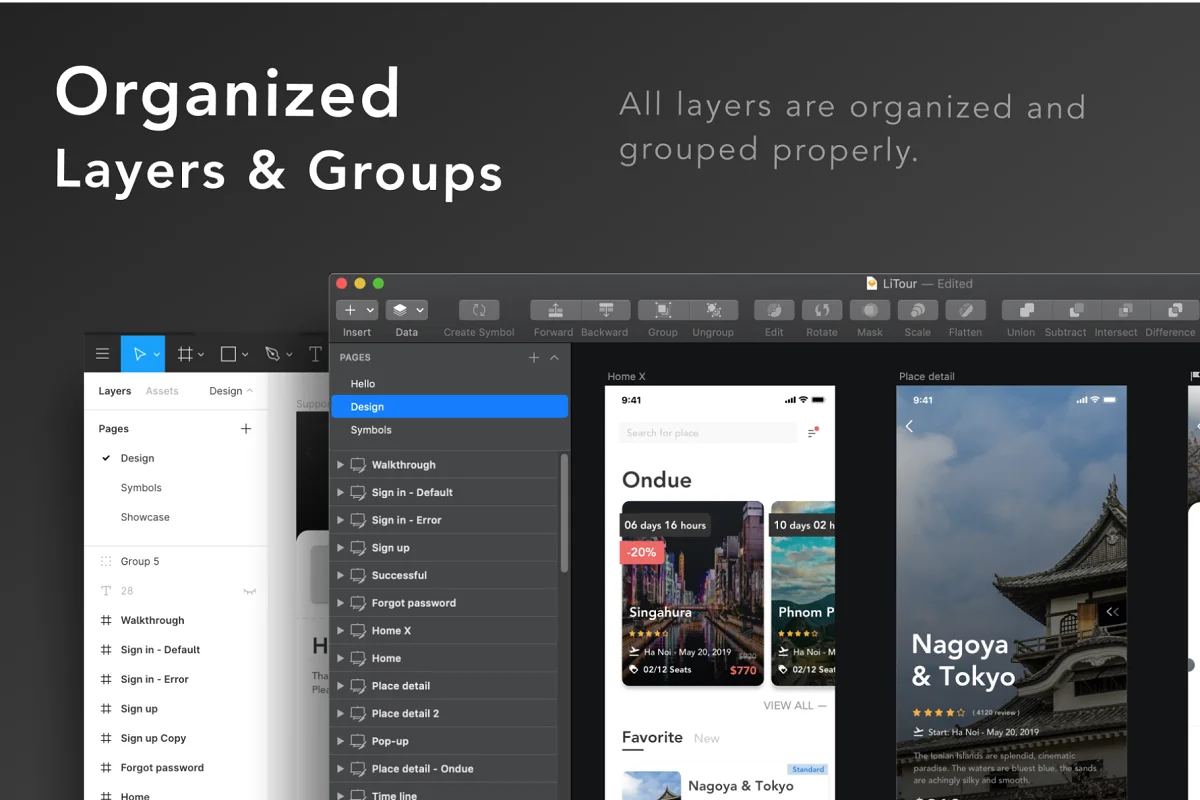Image resolution: width=1200 pixels, height=800 pixels.
Task: Click the Place detail artboard title
Action: [x=927, y=377]
